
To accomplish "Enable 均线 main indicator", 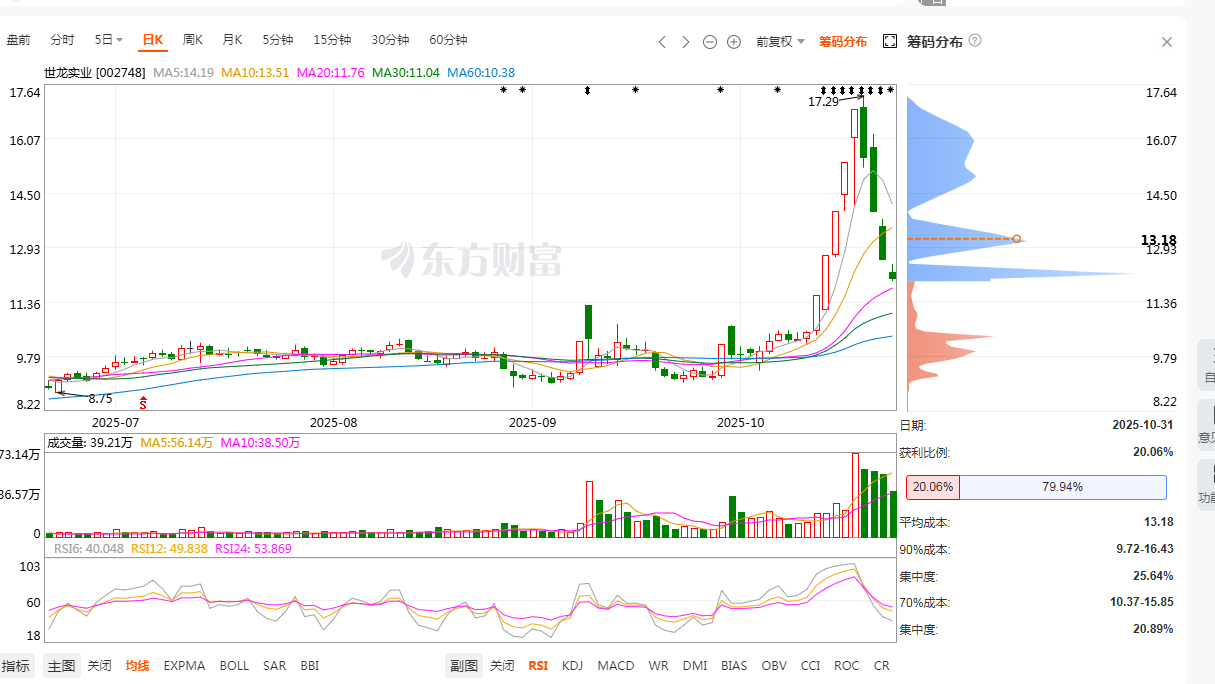I will pos(138,666).
